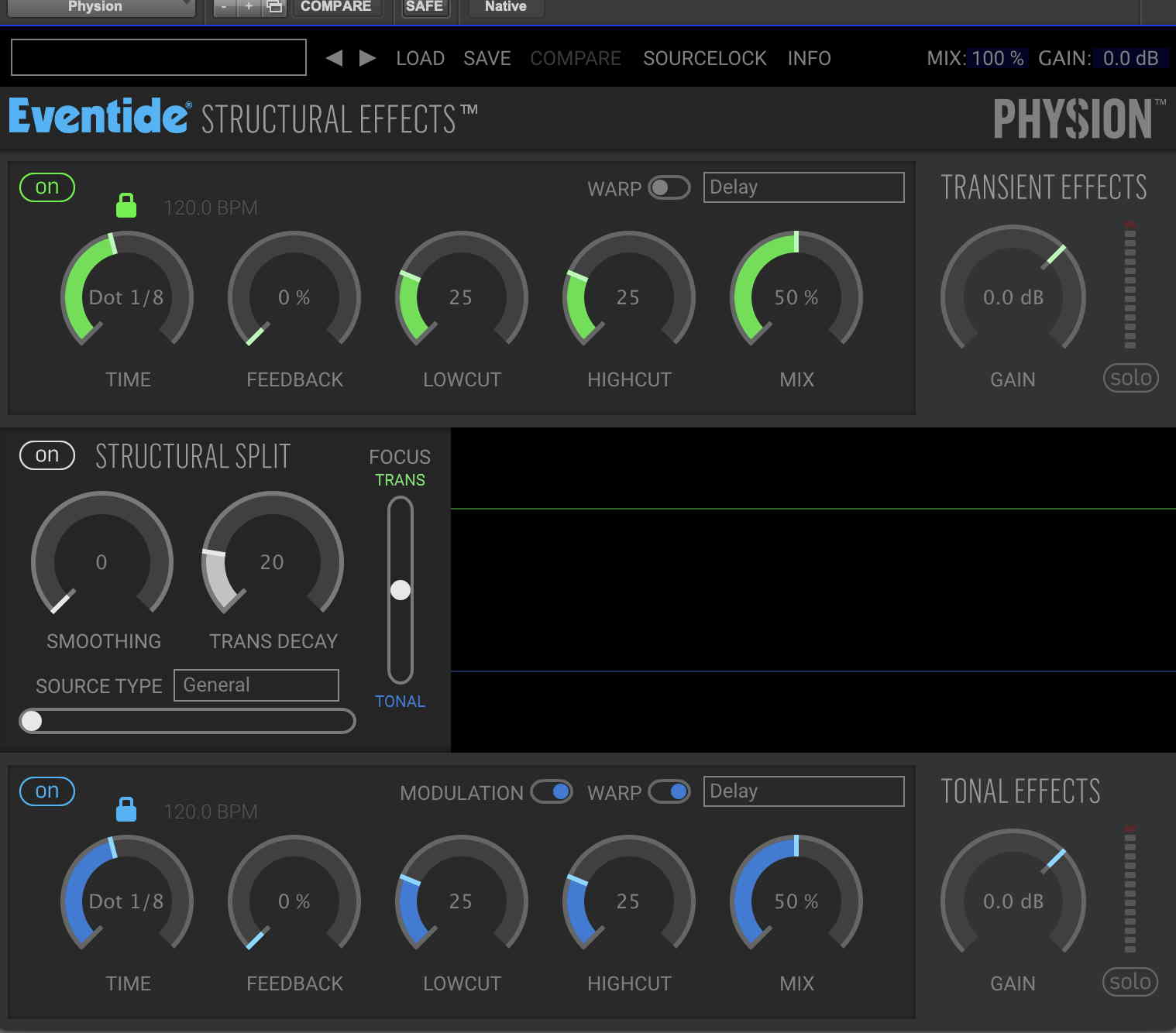The image size is (1176, 1033).
Task: Click the global MIX value 100 %
Action: tap(998, 58)
